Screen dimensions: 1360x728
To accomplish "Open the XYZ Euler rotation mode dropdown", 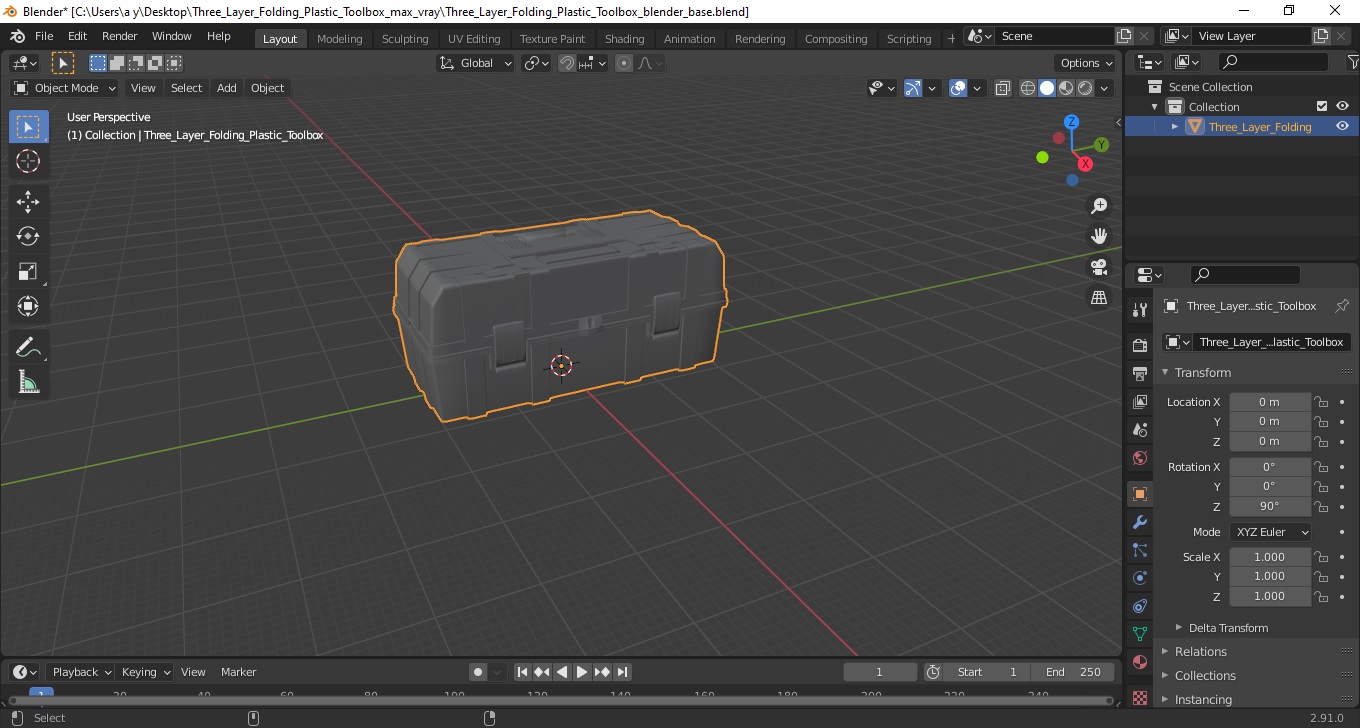I will pyautogui.click(x=1270, y=532).
